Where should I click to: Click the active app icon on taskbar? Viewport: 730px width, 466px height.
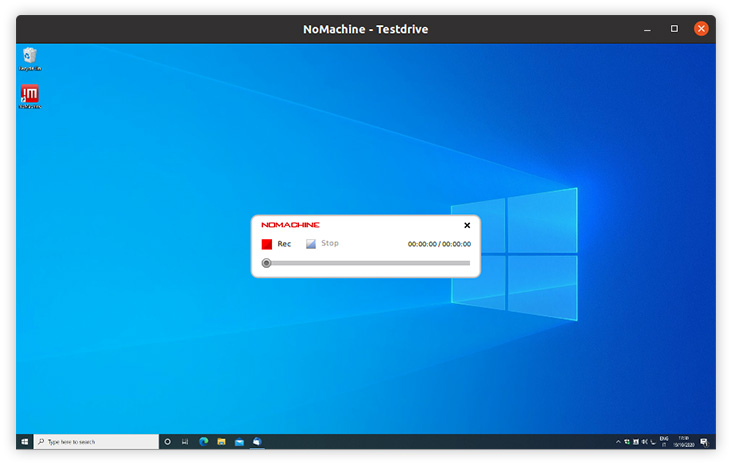257,441
